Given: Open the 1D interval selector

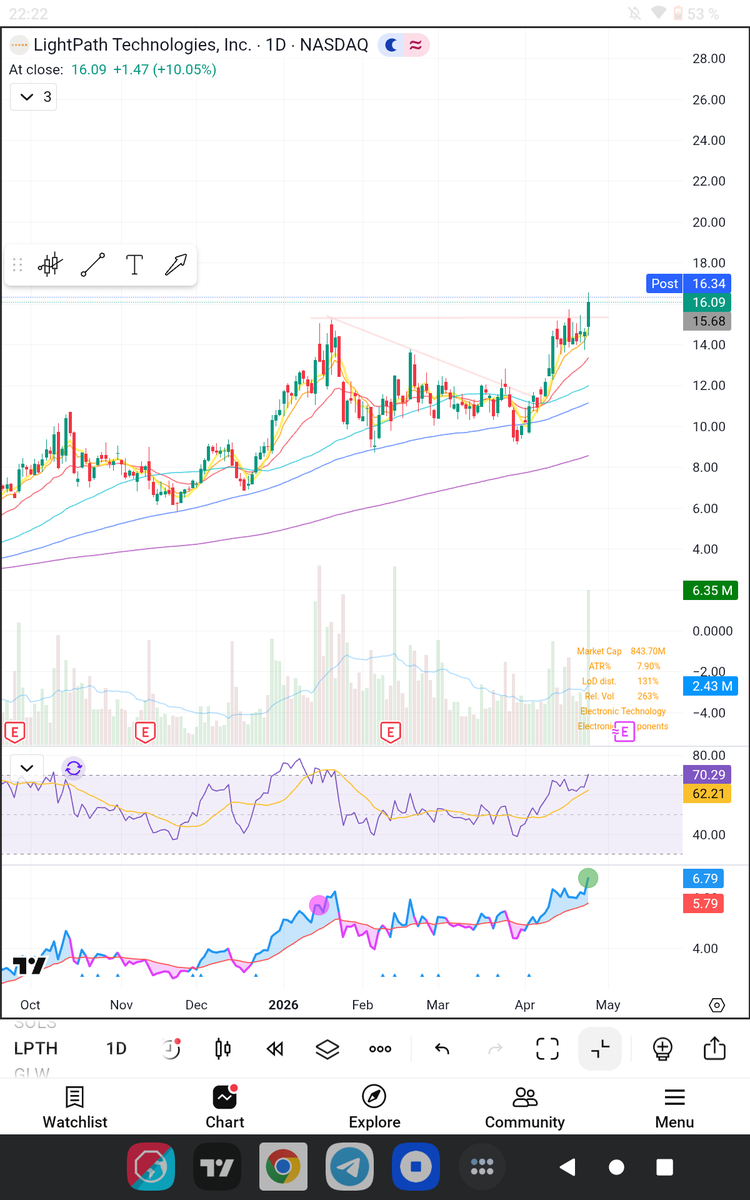Looking at the screenshot, I should click(x=116, y=1048).
